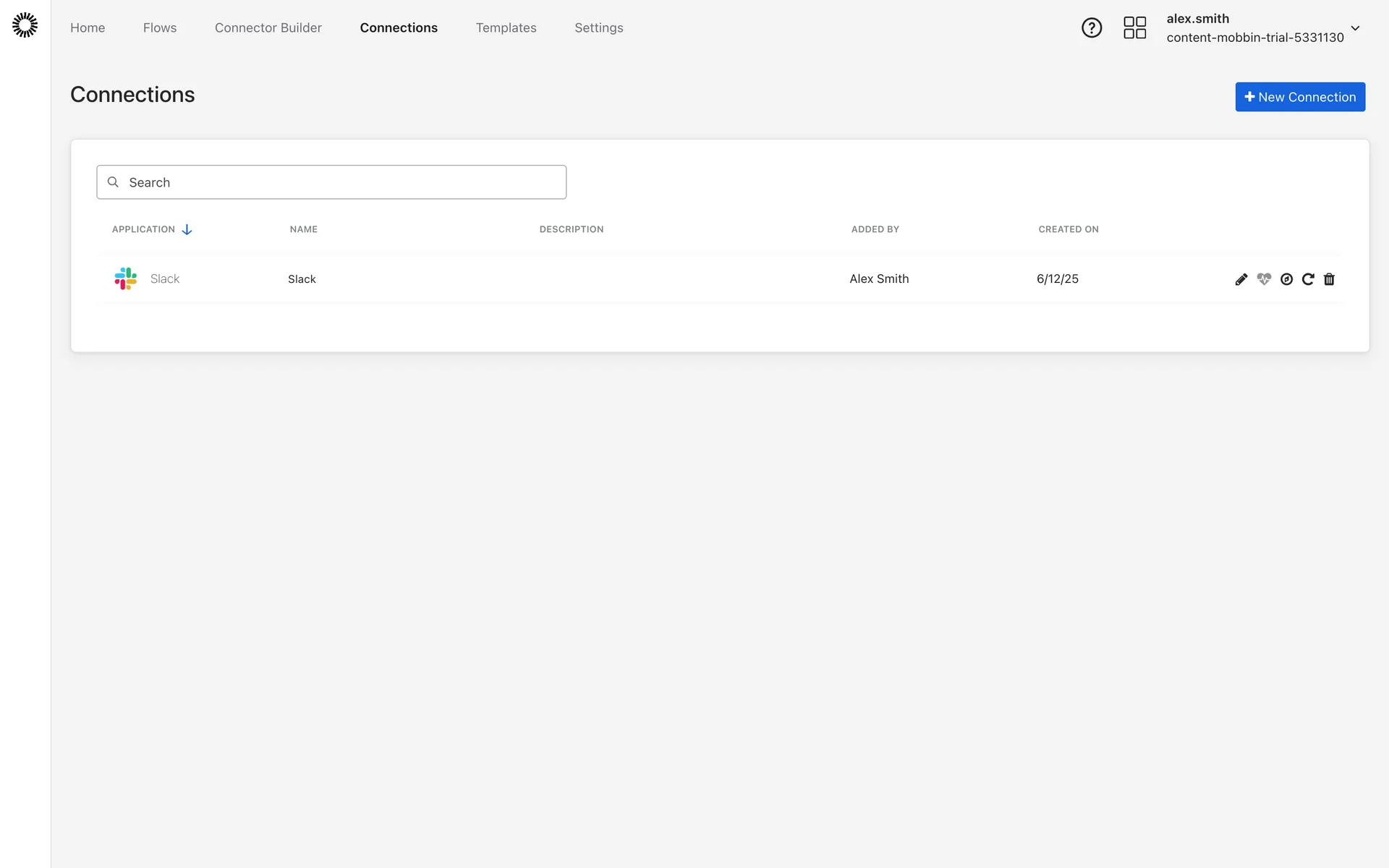The image size is (1389, 868).
Task: Open help via question mark icon
Action: coord(1091,27)
